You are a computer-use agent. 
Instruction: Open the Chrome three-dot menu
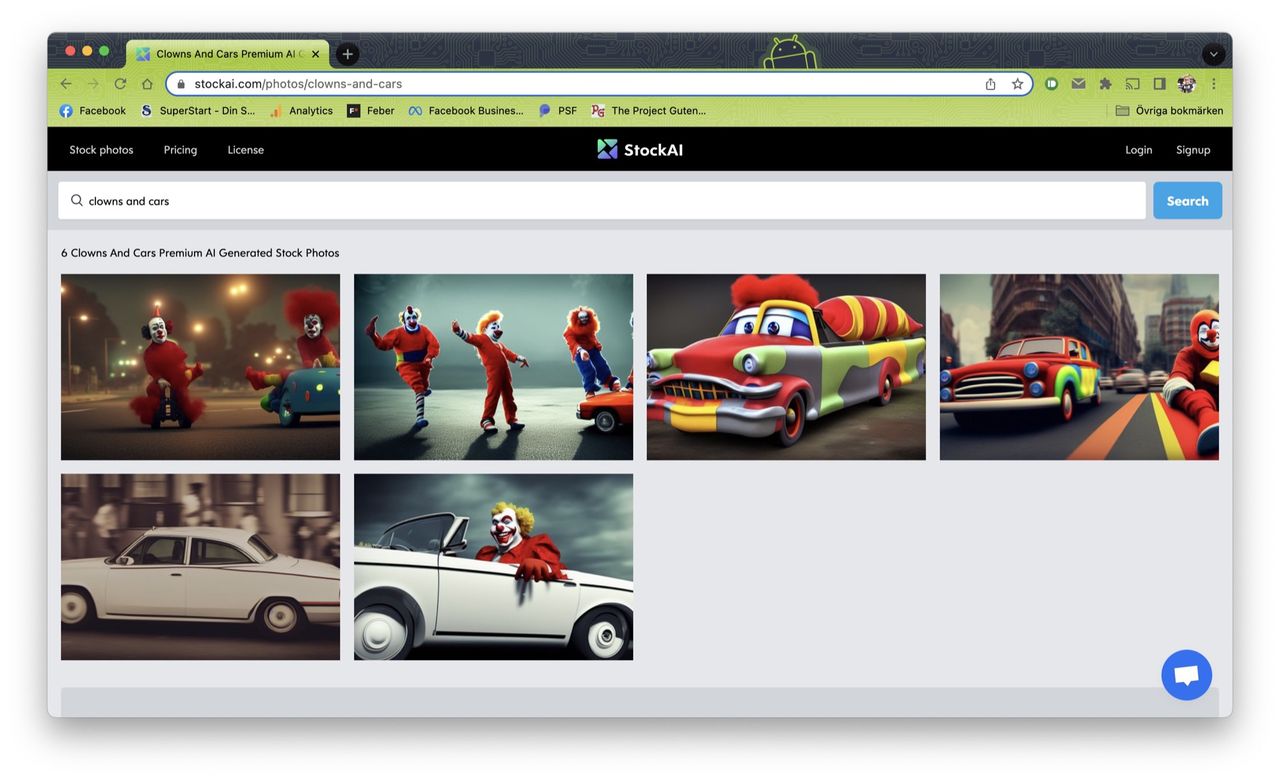(x=1214, y=84)
